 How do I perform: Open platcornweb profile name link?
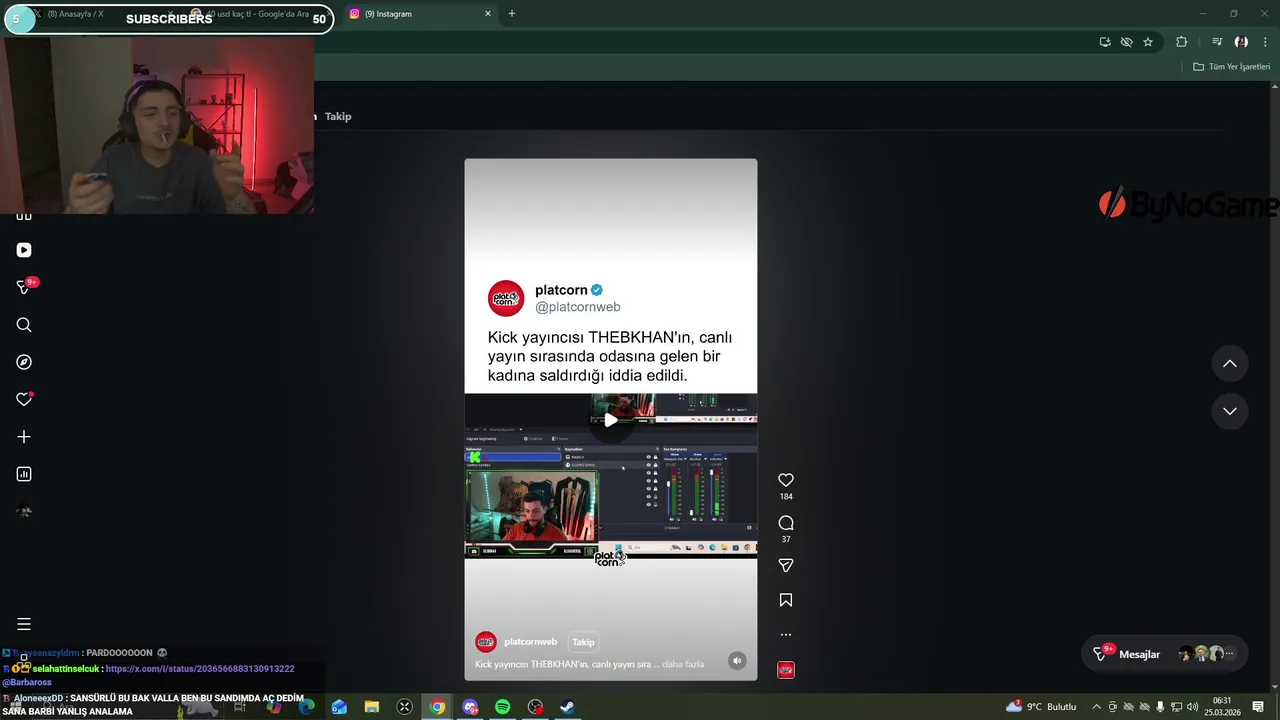coord(530,642)
